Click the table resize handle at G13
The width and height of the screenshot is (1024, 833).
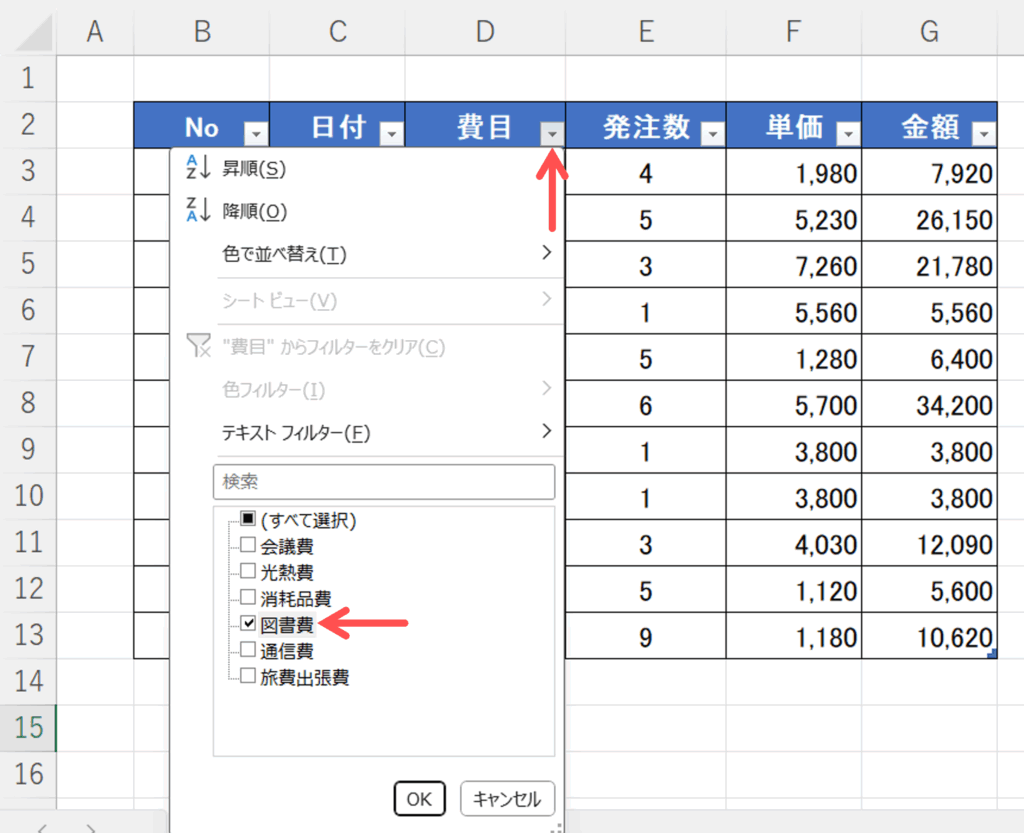pyautogui.click(x=991, y=654)
